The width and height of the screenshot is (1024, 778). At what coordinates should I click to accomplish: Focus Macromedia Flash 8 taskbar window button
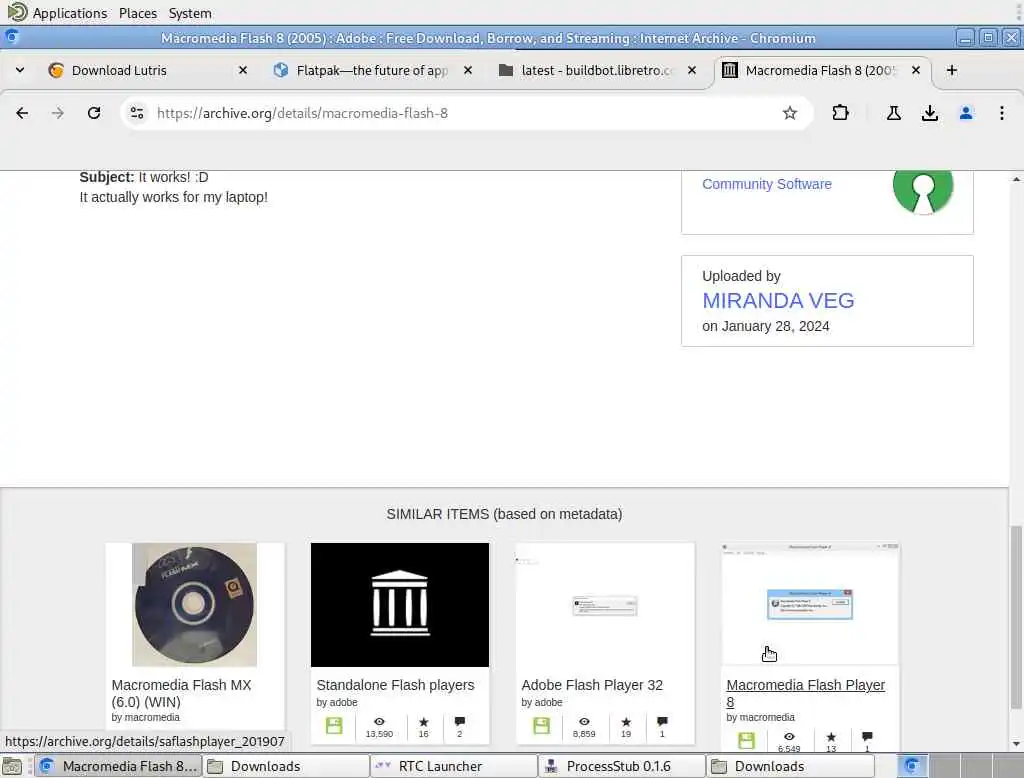119,766
